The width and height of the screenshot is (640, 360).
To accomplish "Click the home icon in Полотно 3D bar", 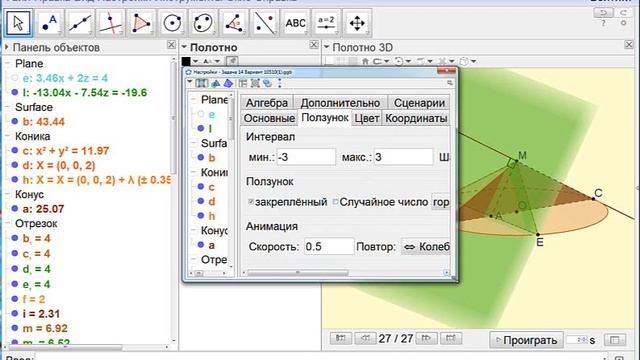I will click(x=365, y=61).
